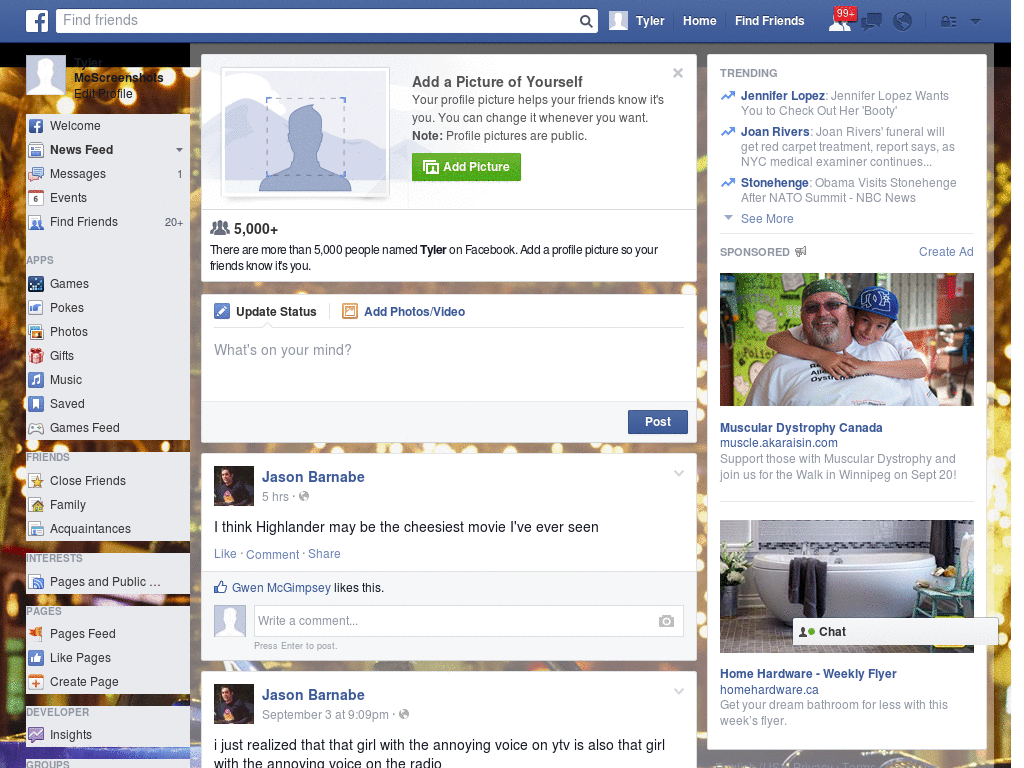
Task: Click the September 3 at 9:09pm timestamp
Action: coord(325,715)
